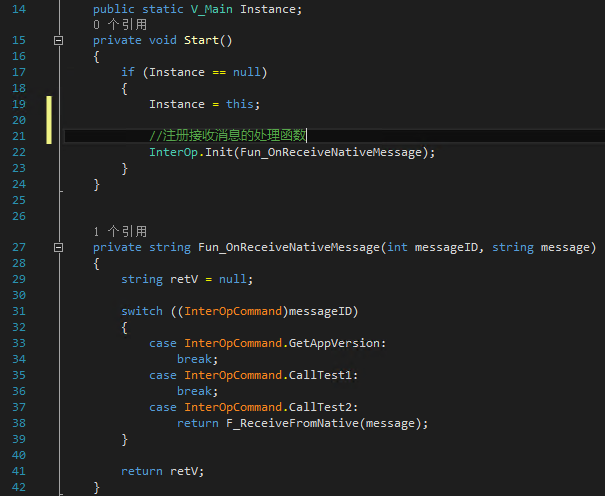Click the green Chinese comment on line 21
This screenshot has width=605, height=496.
228,136
